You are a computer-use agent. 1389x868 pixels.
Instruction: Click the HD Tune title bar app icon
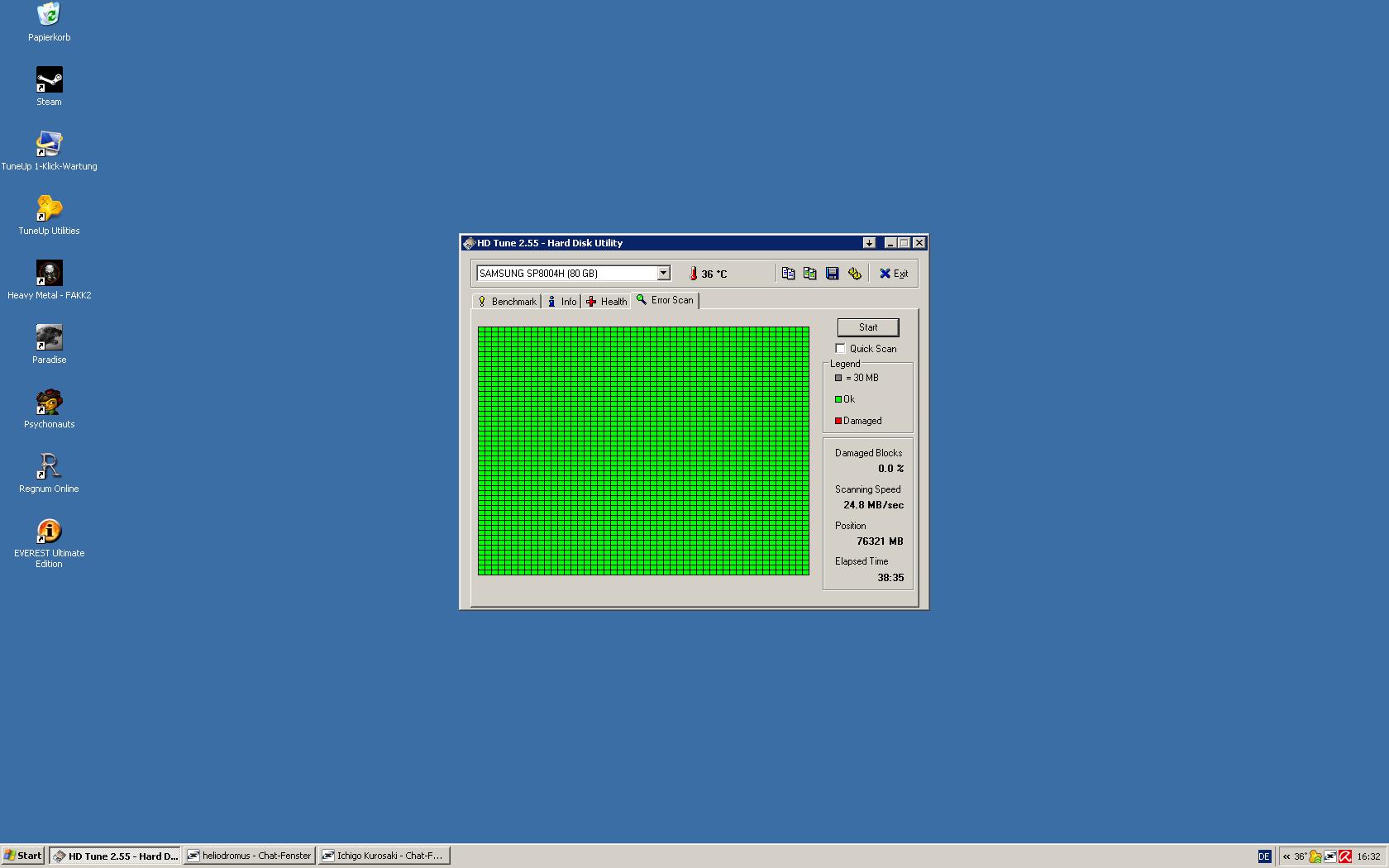pos(469,243)
